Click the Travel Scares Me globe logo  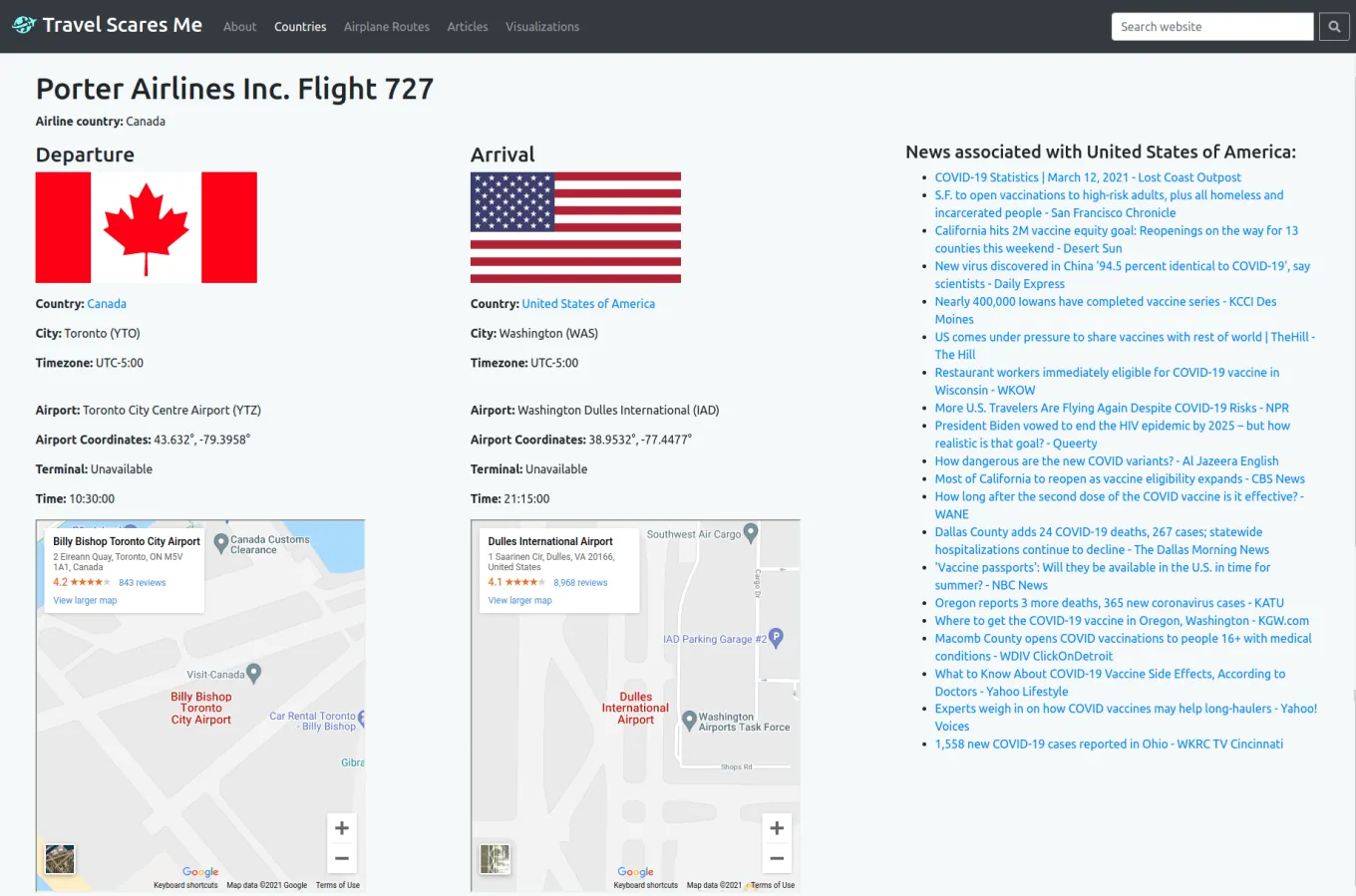pyautogui.click(x=23, y=24)
